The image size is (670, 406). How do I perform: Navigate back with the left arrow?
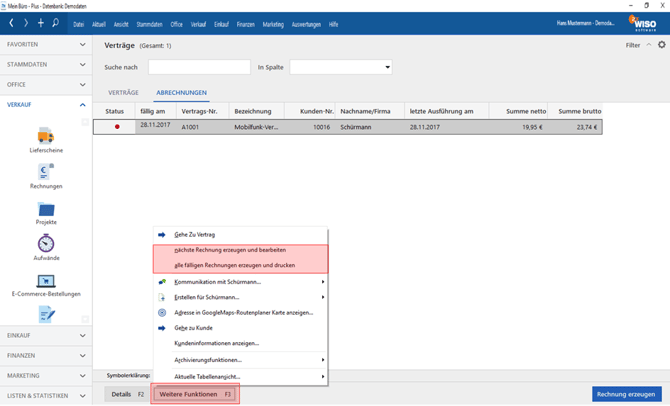(12, 23)
